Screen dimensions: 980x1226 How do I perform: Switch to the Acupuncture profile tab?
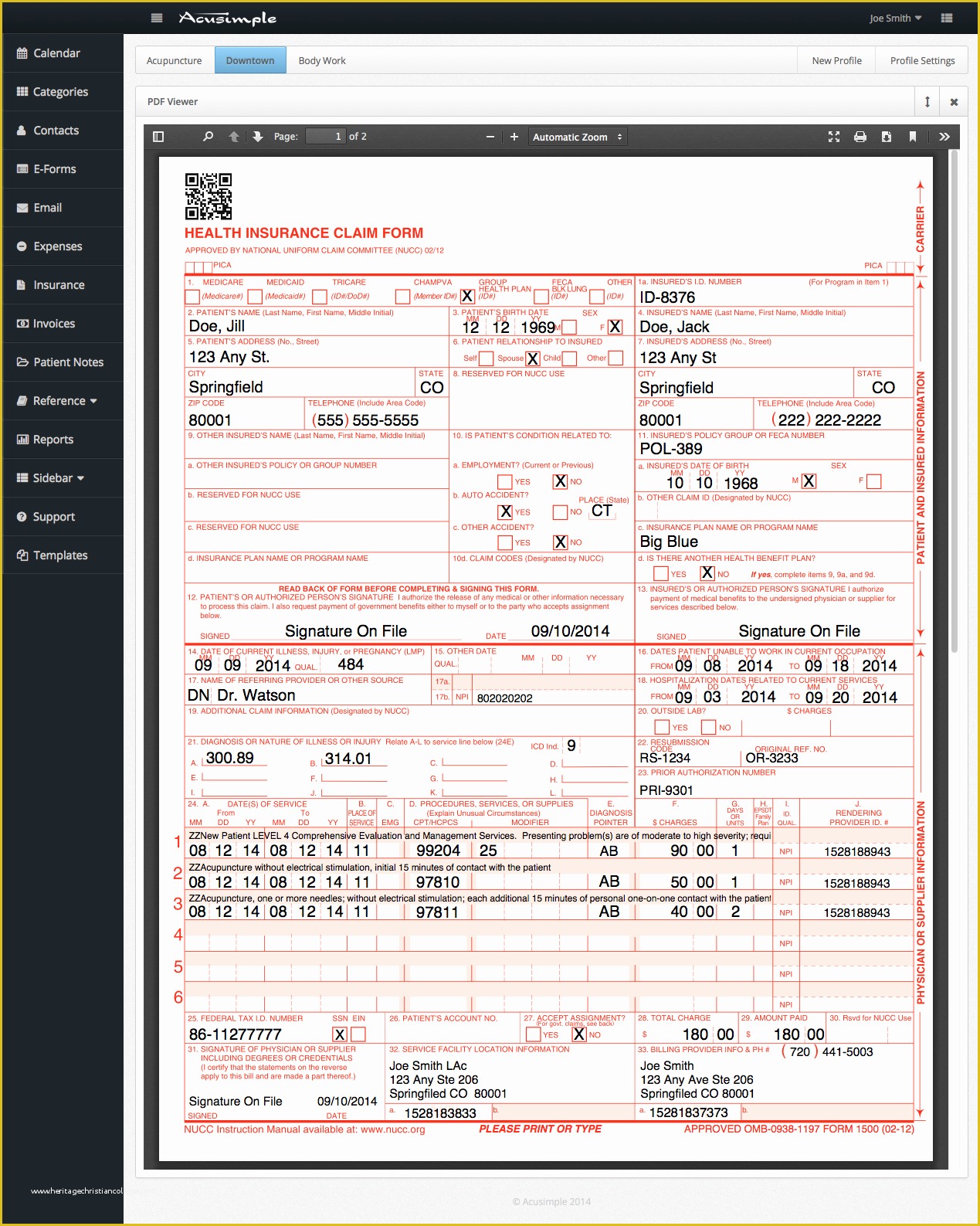(175, 60)
